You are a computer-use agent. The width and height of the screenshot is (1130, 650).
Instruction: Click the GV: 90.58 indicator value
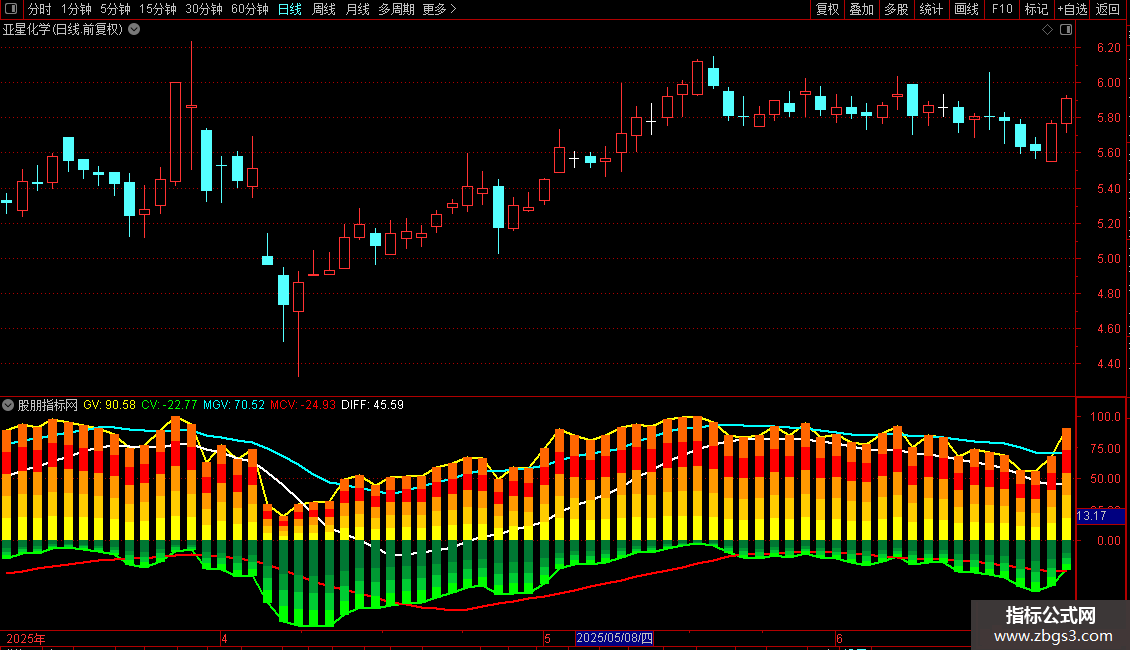point(110,405)
